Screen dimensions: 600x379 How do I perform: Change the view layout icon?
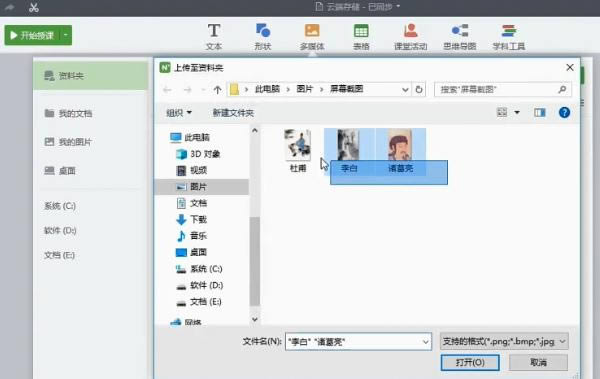[502, 112]
